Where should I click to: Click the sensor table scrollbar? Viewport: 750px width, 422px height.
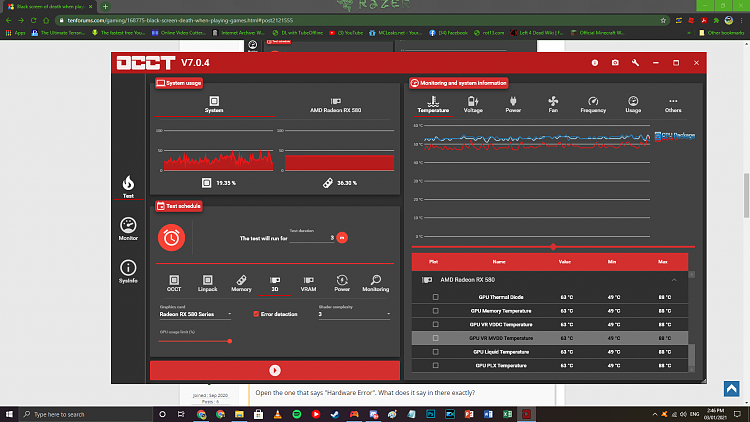pos(692,354)
